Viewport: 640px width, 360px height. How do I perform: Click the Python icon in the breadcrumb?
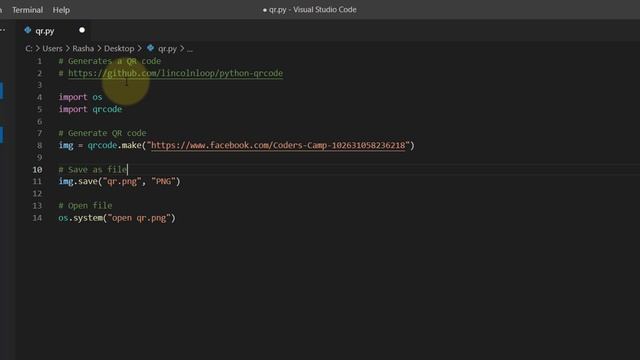tap(151, 48)
